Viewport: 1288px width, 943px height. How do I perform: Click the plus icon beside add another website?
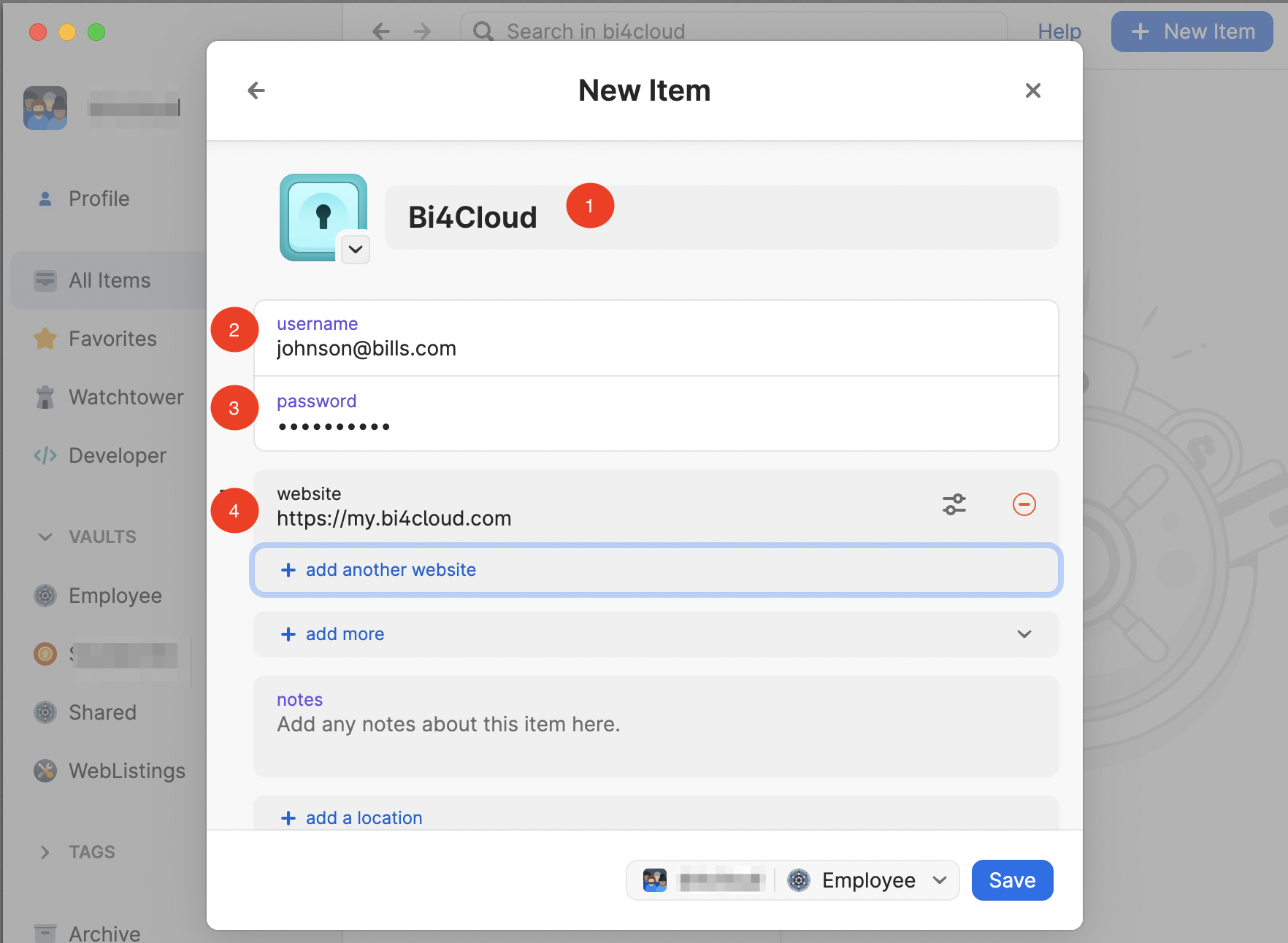click(288, 570)
